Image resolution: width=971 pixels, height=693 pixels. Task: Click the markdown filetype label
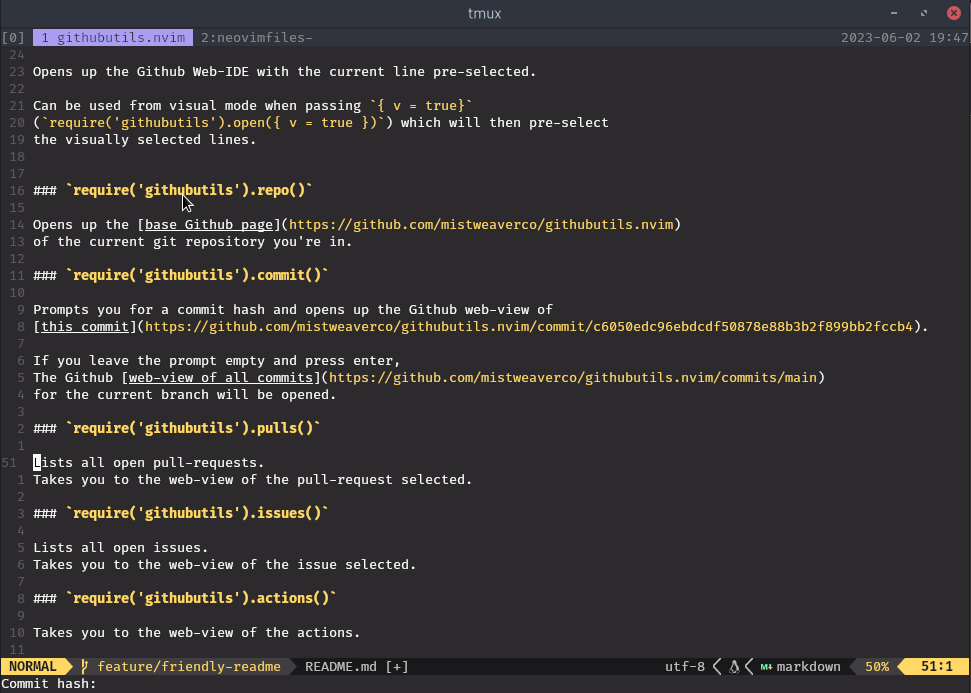click(x=808, y=666)
